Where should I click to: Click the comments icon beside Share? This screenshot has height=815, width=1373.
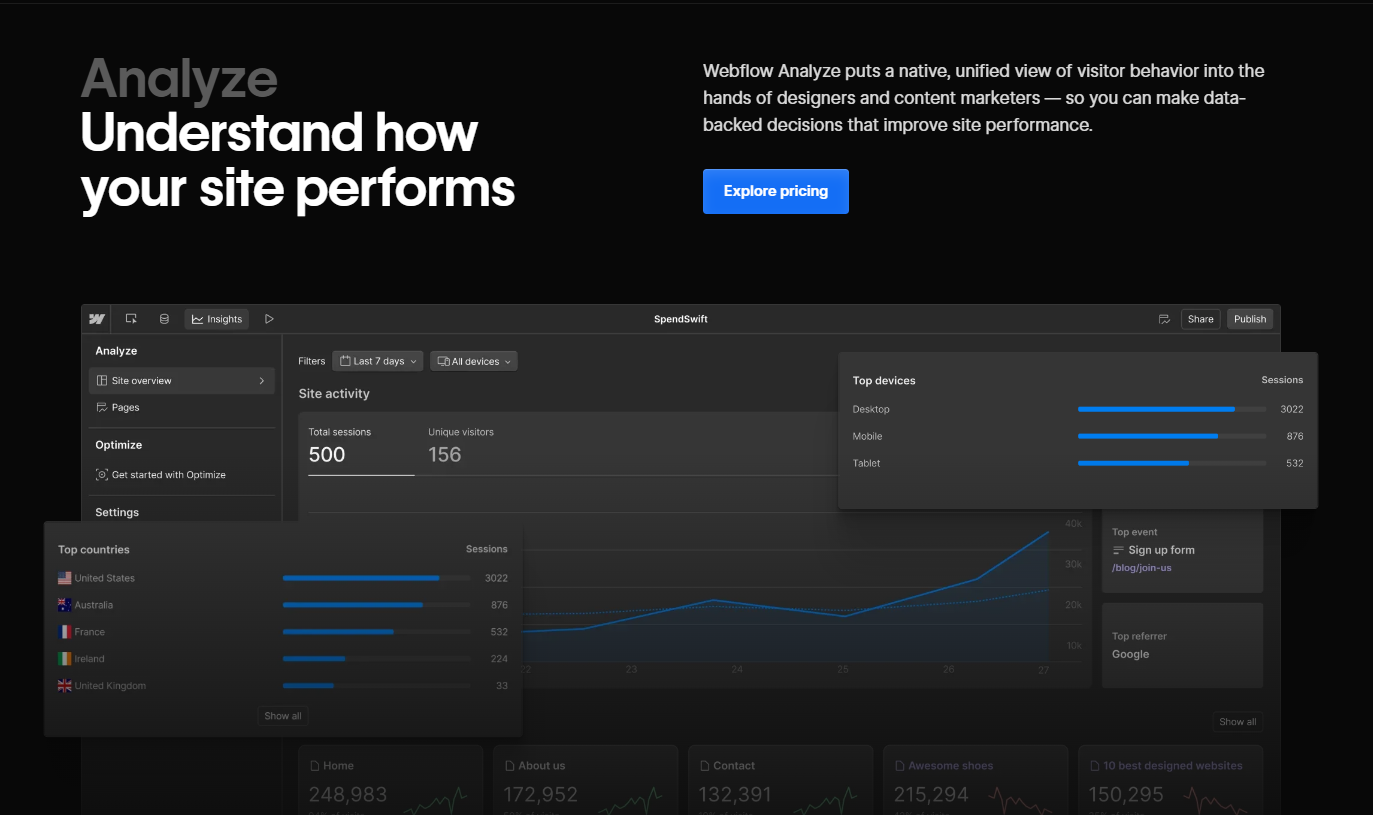1164,319
